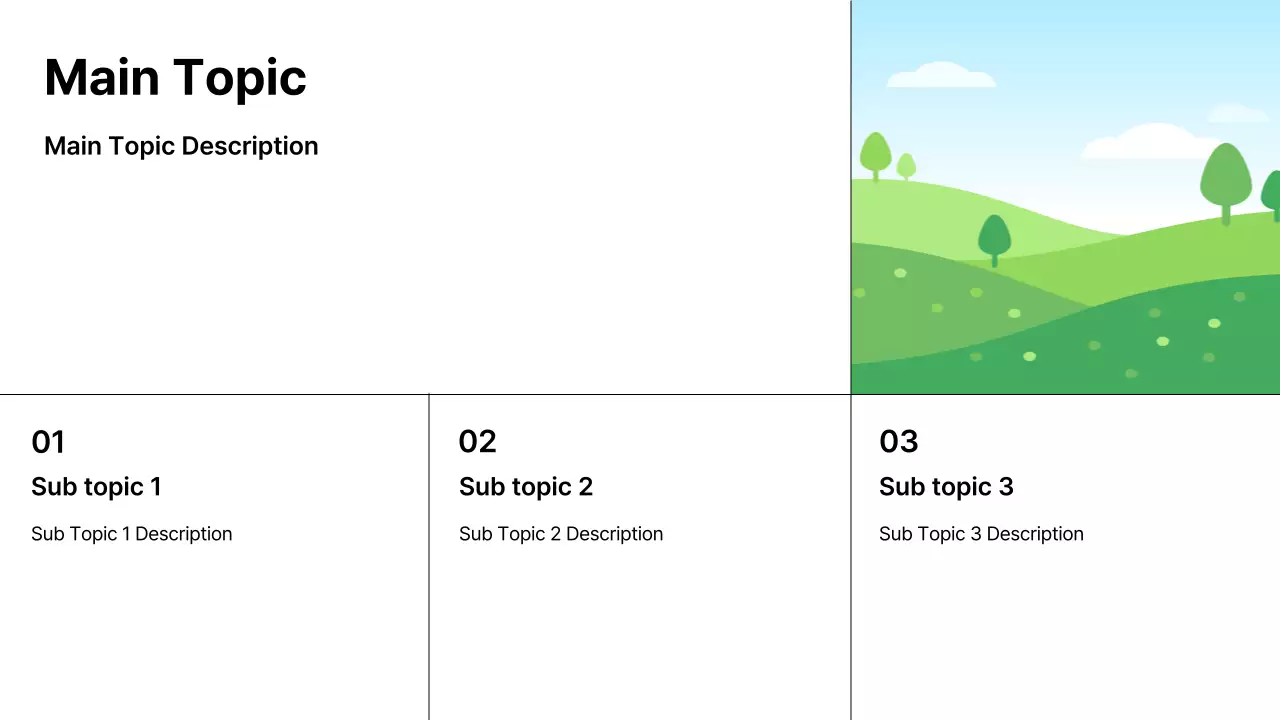
Task: Click the "Sub topic 2" heading
Action: click(526, 487)
